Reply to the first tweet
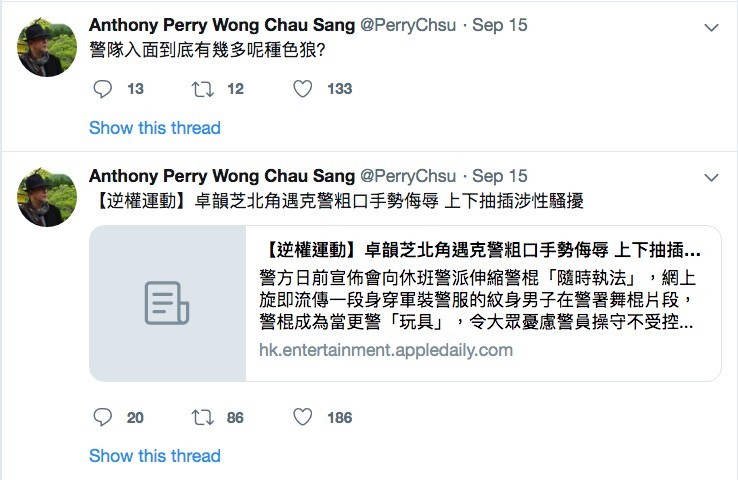 (x=103, y=89)
